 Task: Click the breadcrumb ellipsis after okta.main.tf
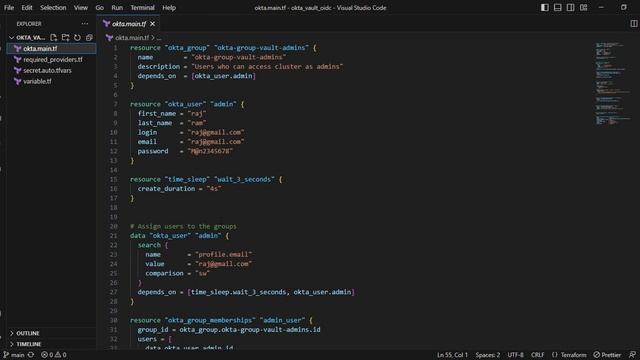[159, 38]
